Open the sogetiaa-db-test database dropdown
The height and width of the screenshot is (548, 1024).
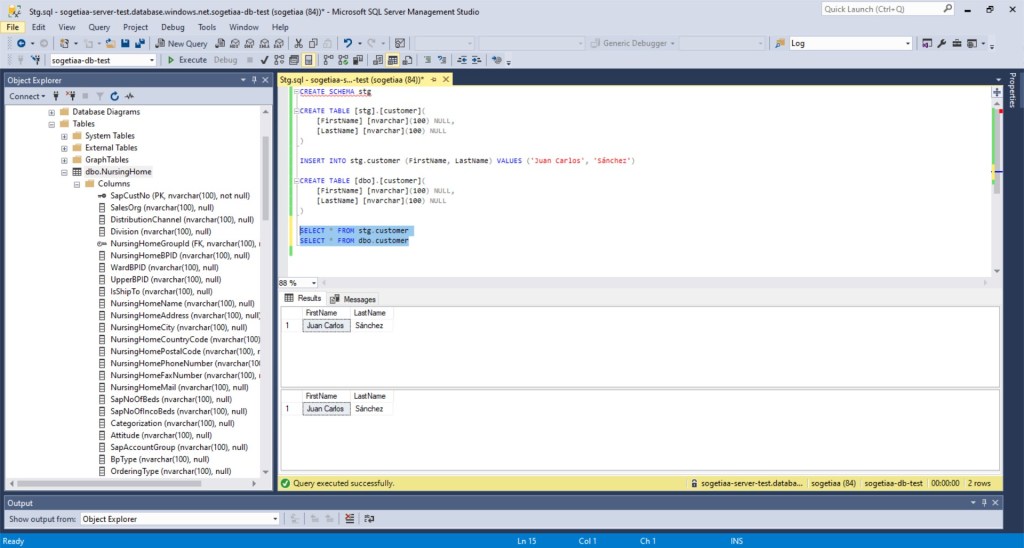click(x=152, y=60)
